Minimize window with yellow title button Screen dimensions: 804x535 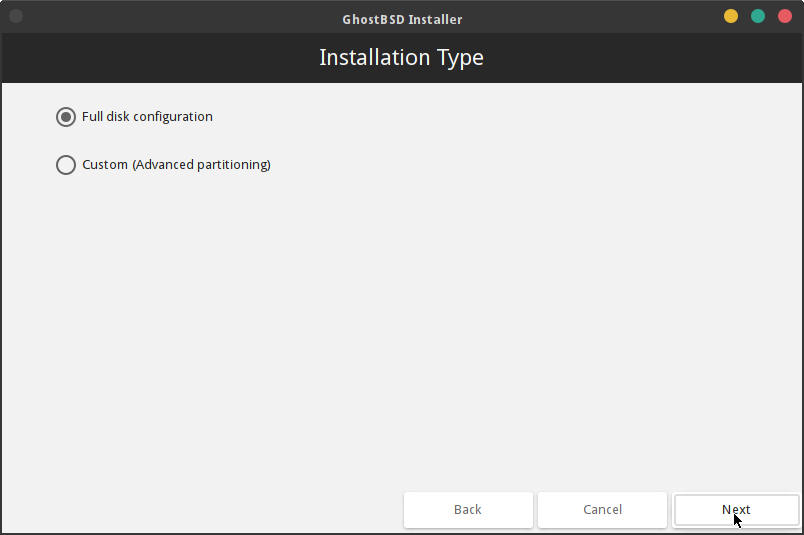point(731,16)
